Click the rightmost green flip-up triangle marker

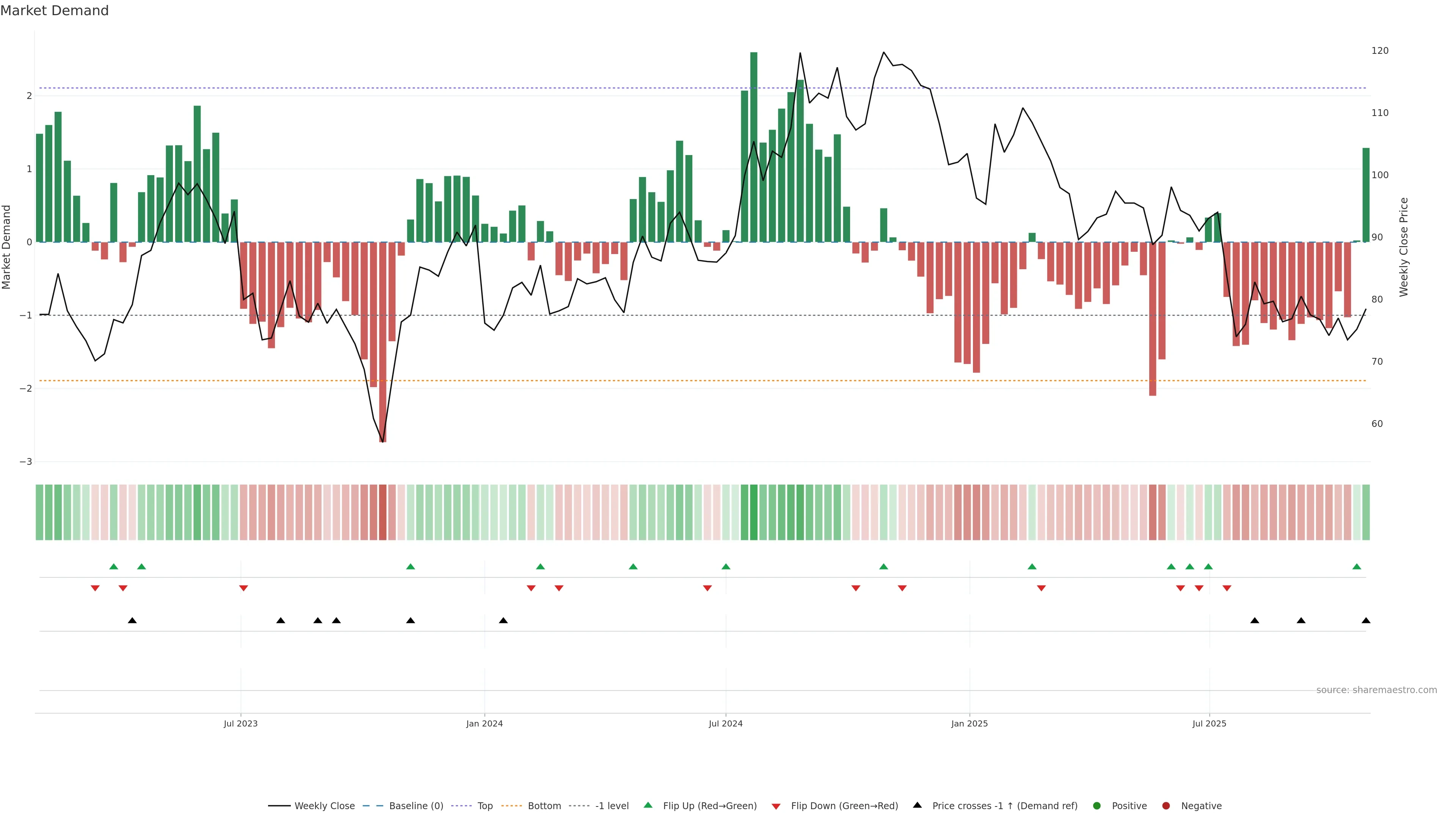[x=1357, y=566]
